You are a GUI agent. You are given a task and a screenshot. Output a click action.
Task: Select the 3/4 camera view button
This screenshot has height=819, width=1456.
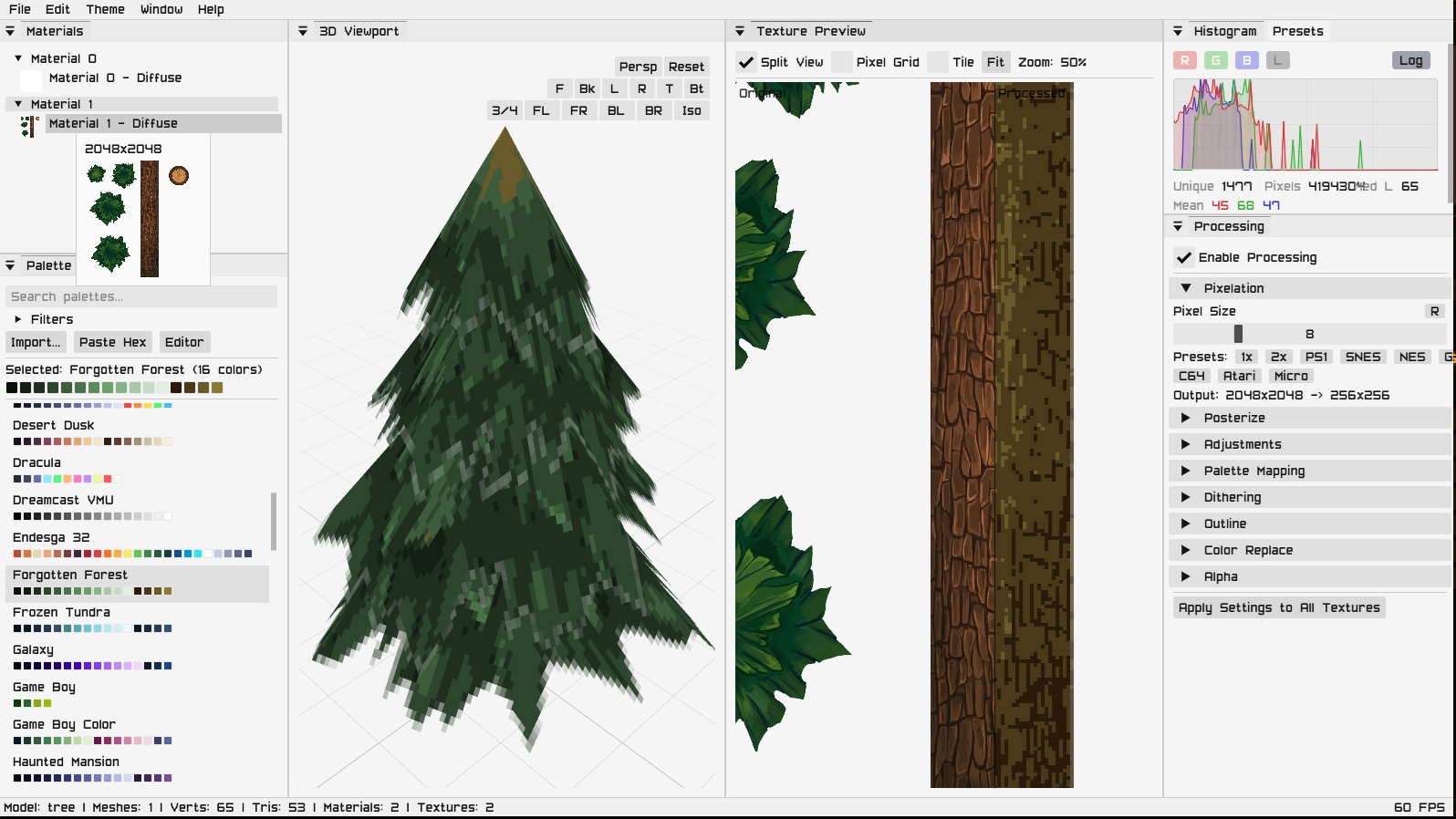(x=504, y=110)
